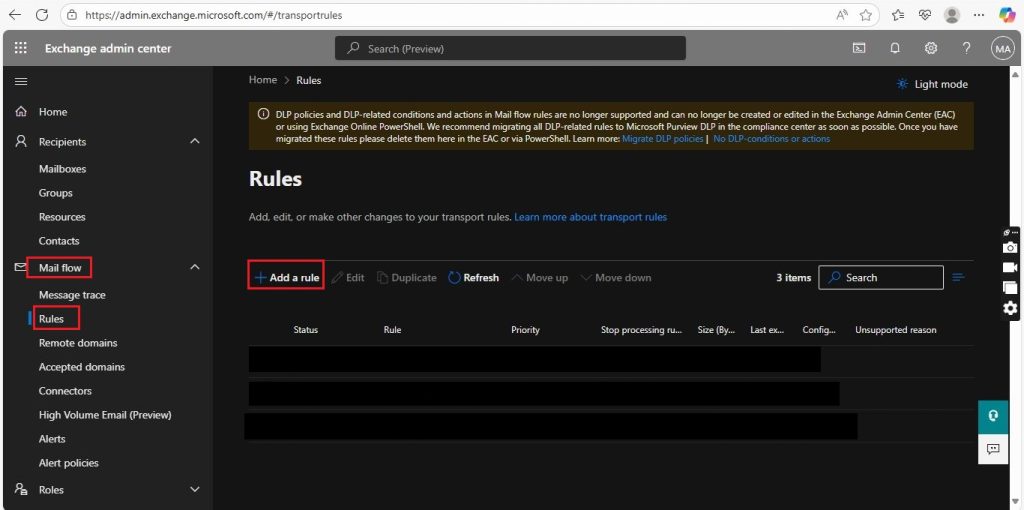Collapse the Mail flow section chevron

[195, 267]
